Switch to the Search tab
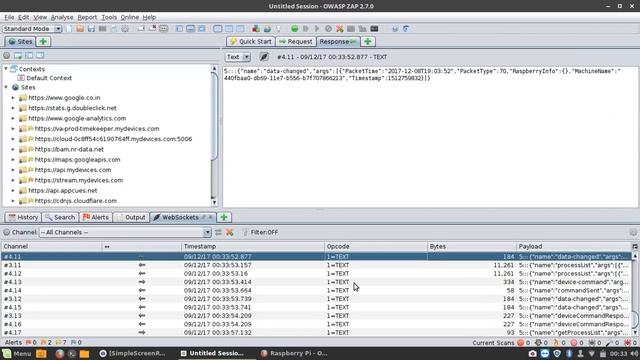640x360 pixels. pyautogui.click(x=60, y=217)
